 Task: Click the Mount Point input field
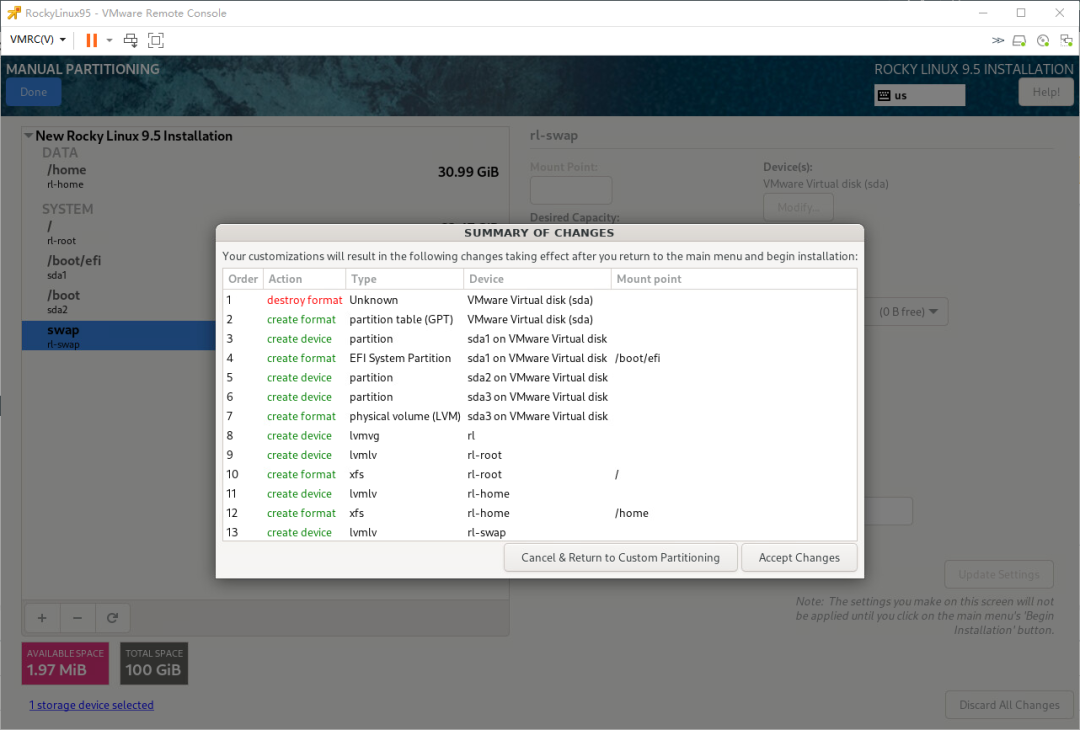(570, 190)
